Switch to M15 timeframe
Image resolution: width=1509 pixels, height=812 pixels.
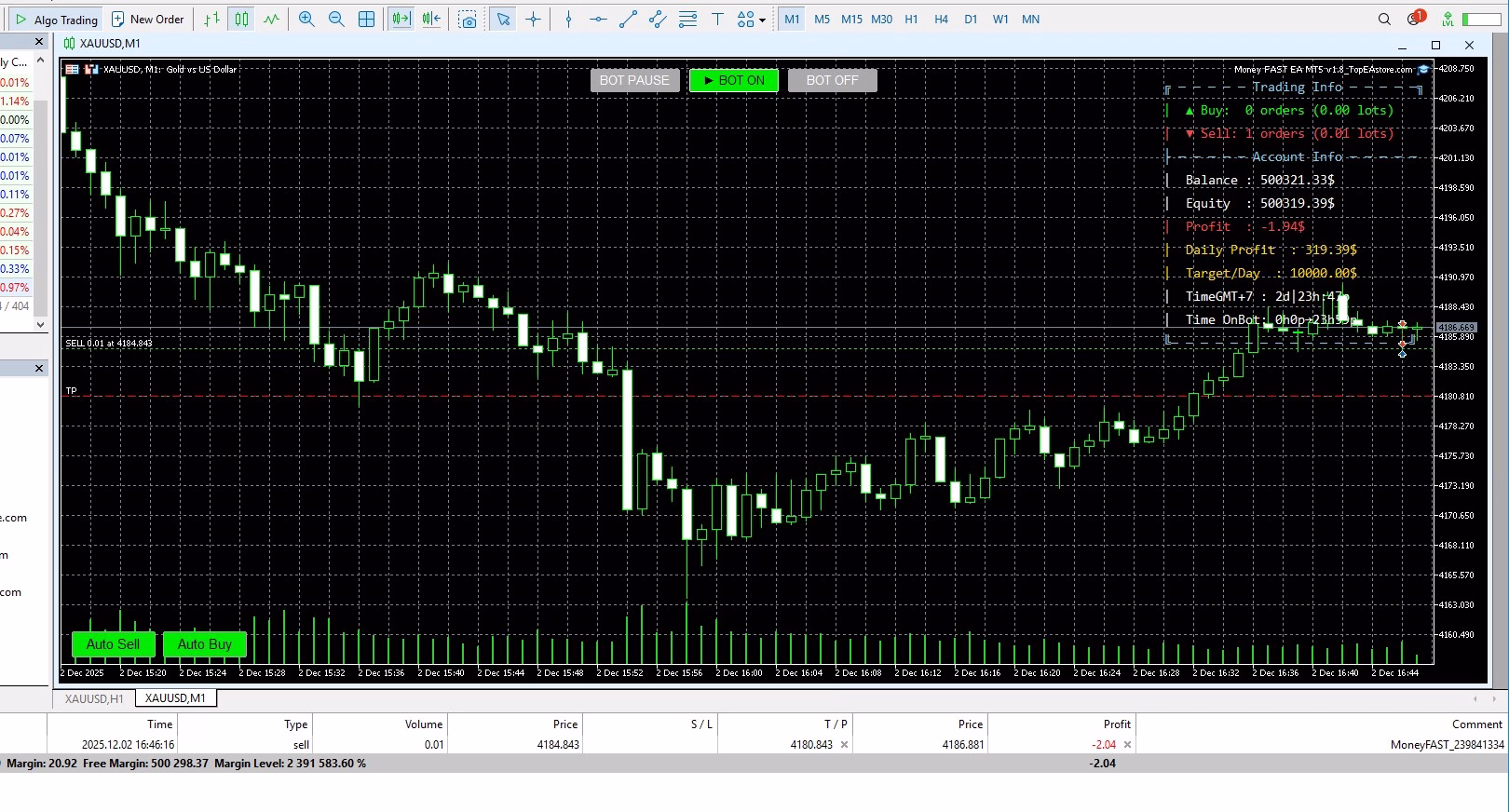851,20
